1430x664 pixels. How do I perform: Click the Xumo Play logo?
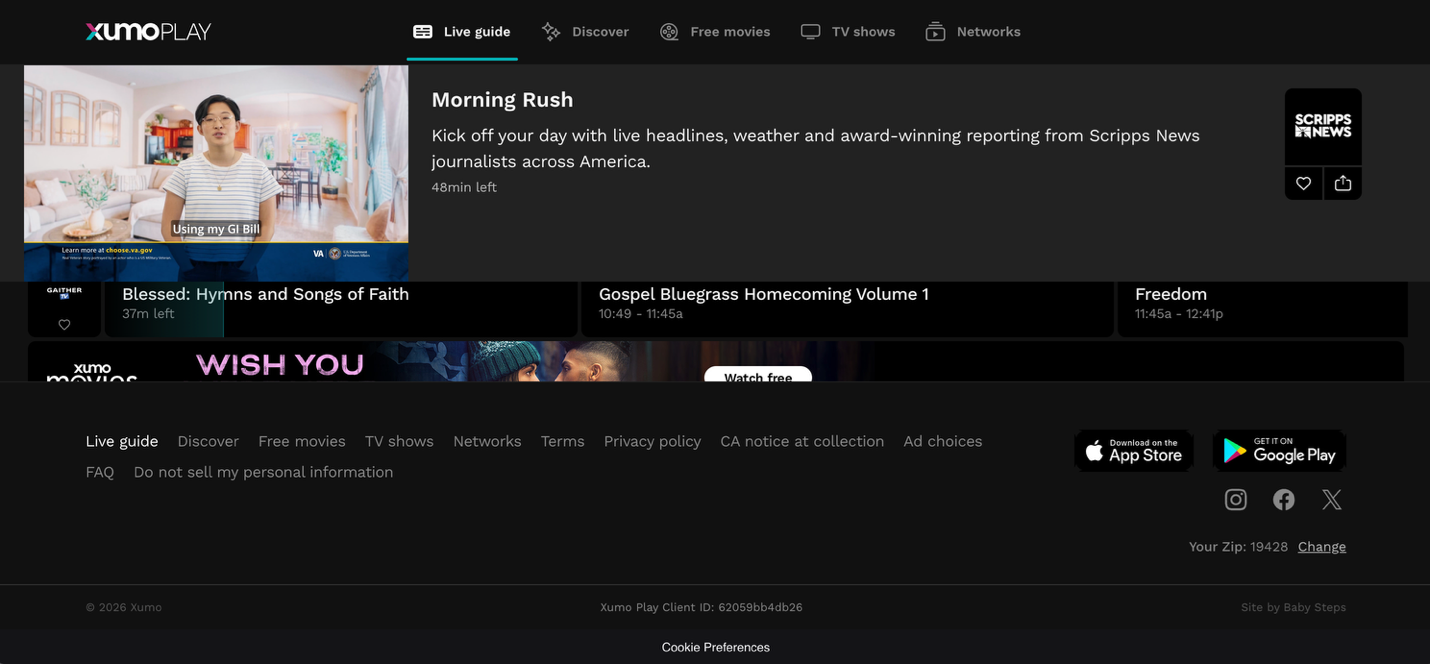(x=148, y=32)
